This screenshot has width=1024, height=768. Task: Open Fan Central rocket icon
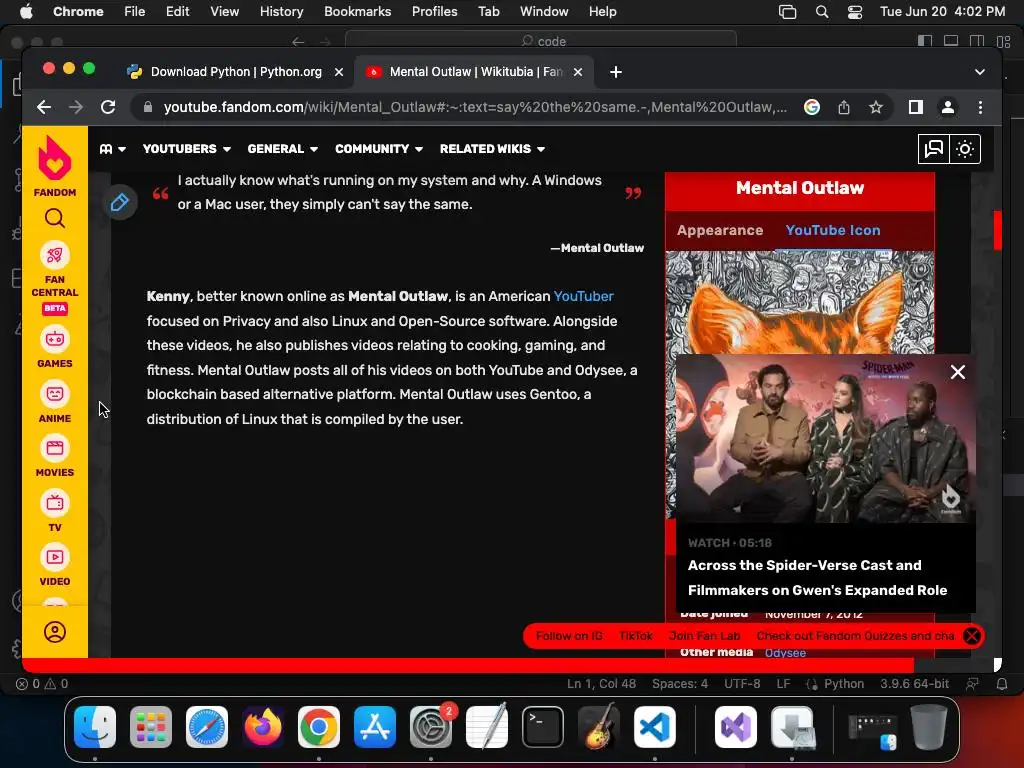55,255
